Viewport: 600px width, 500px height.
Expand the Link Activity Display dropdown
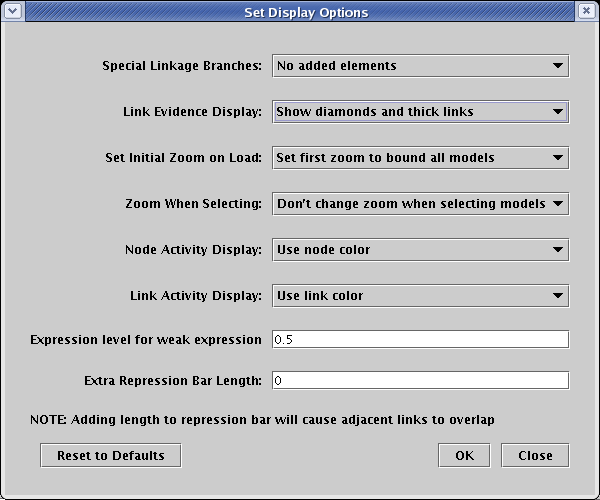420,296
